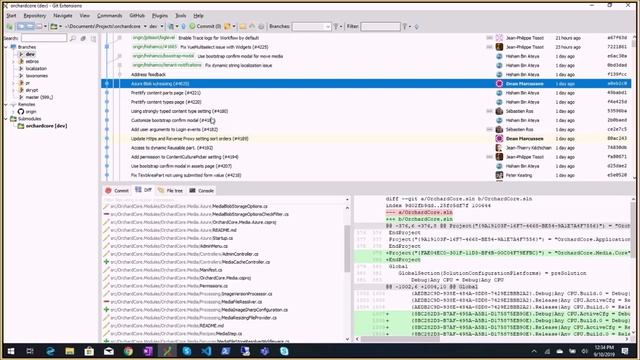Expand the skrypt branch folder

14,90
